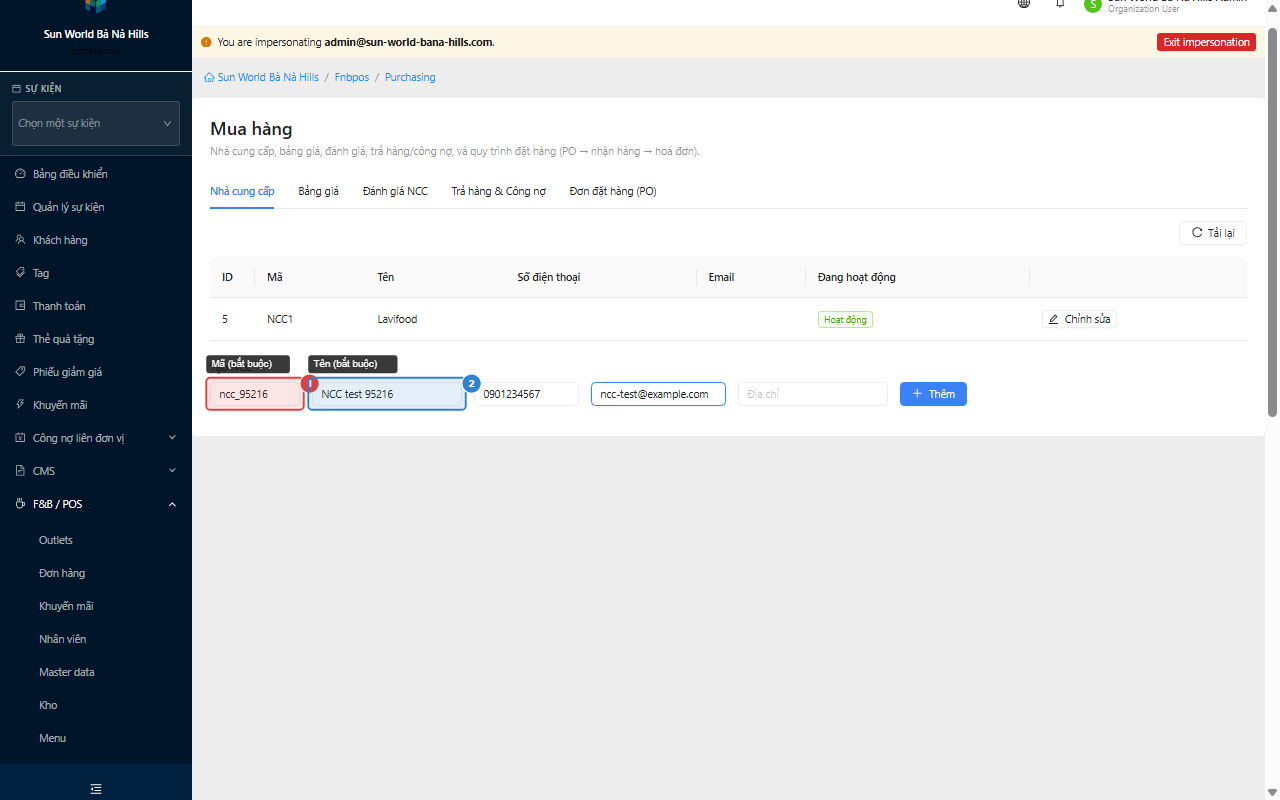The height and width of the screenshot is (800, 1280).
Task: Select the Trả hàng & Công nợ tab
Action: 498,191
